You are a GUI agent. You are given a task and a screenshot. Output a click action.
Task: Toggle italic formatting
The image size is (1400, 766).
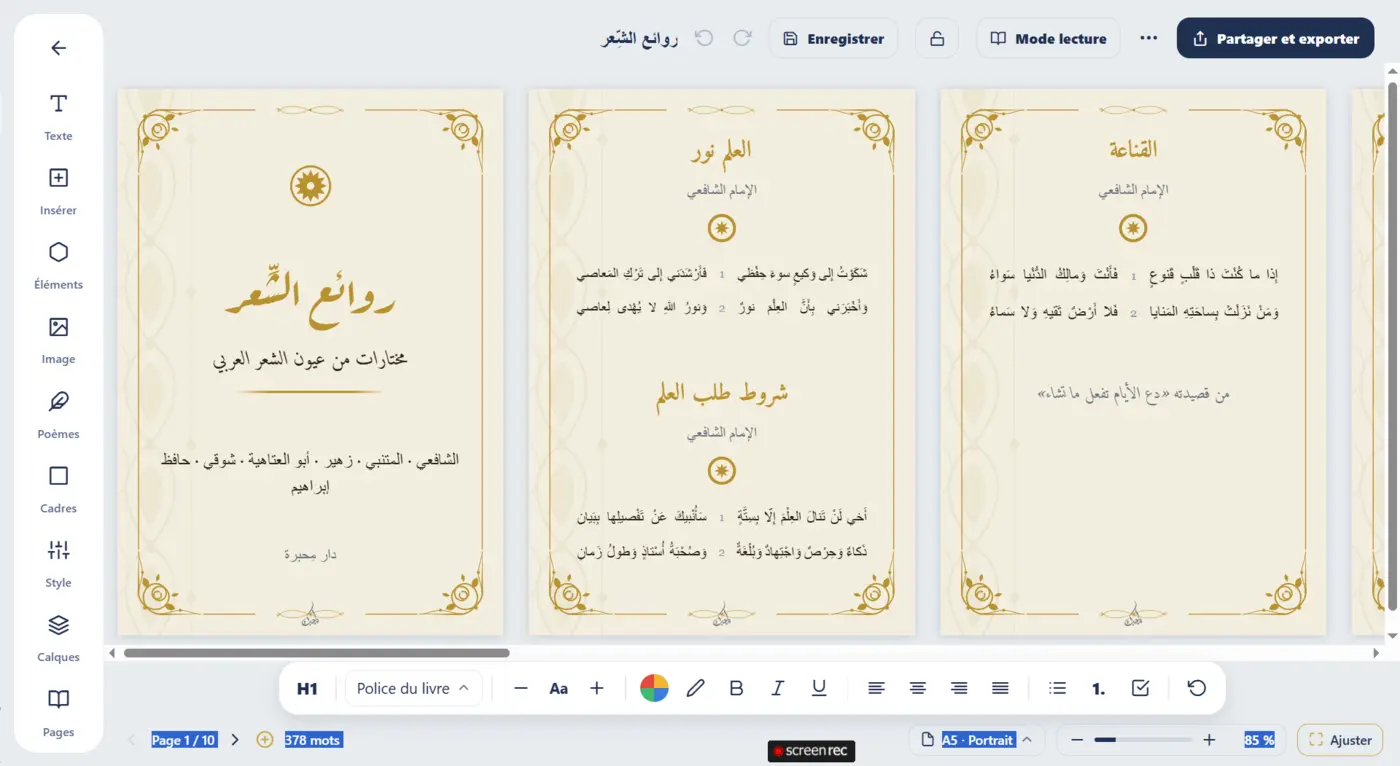[778, 688]
